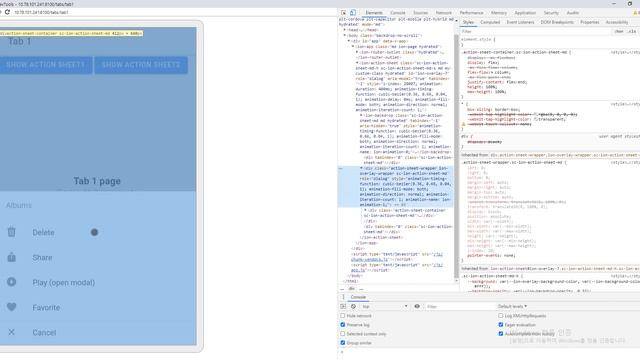Toggle the :hov element state button
The height and width of the screenshot is (360, 640).
(x=619, y=31)
